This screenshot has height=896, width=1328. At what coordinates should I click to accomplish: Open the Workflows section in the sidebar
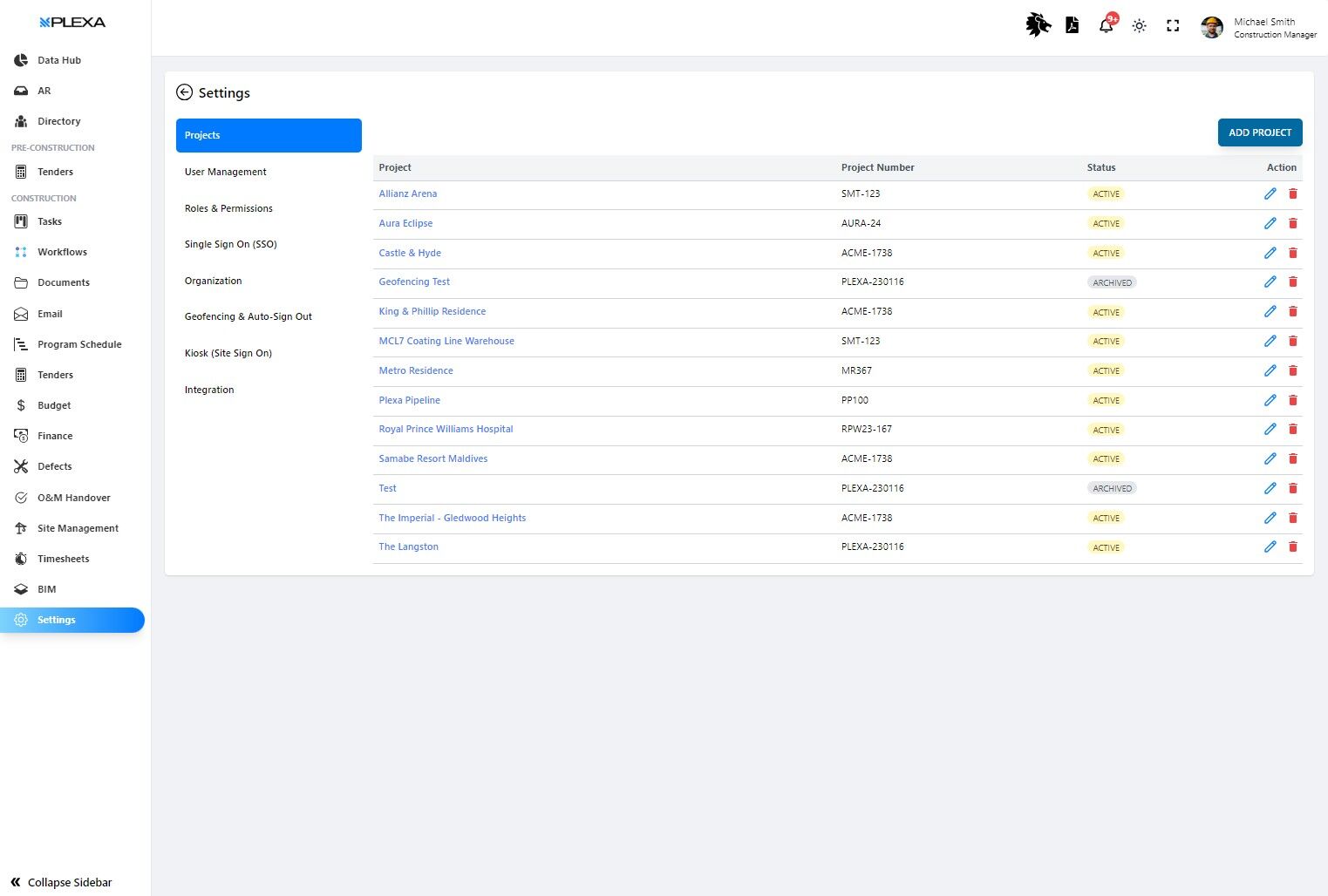coord(62,252)
